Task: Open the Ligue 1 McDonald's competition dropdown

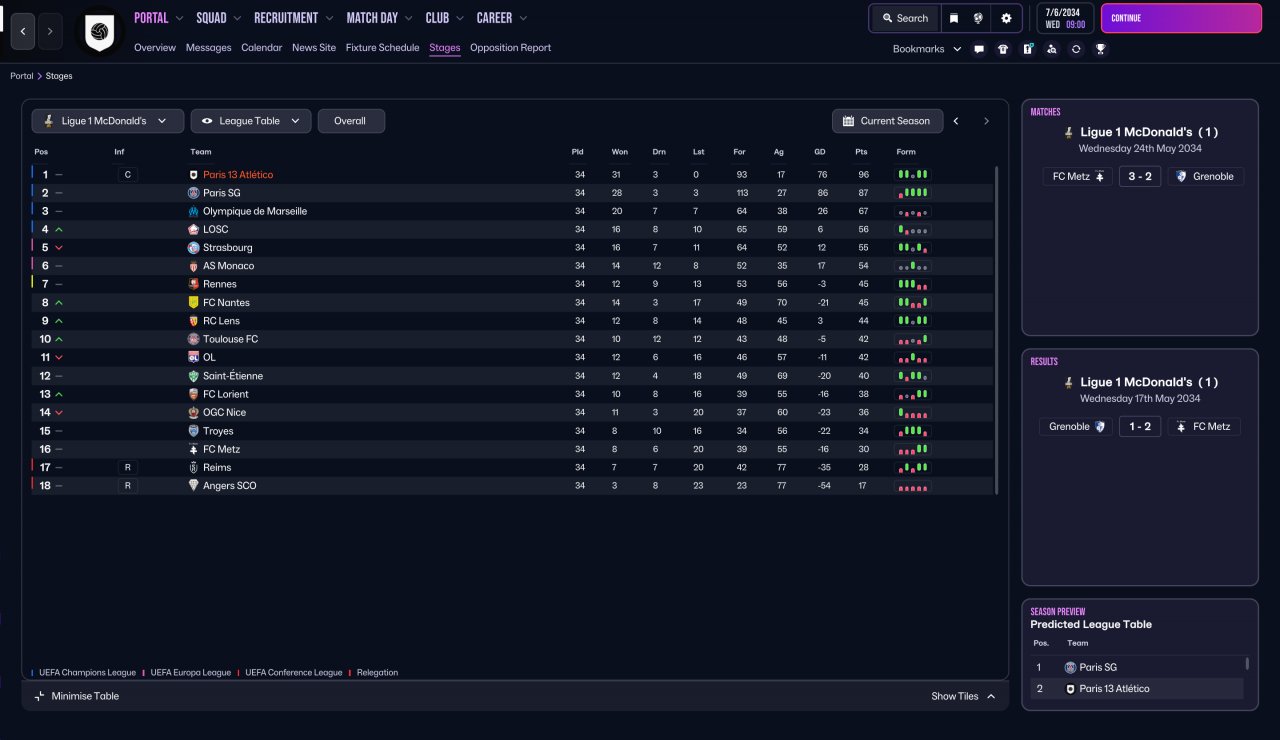Action: [108, 121]
